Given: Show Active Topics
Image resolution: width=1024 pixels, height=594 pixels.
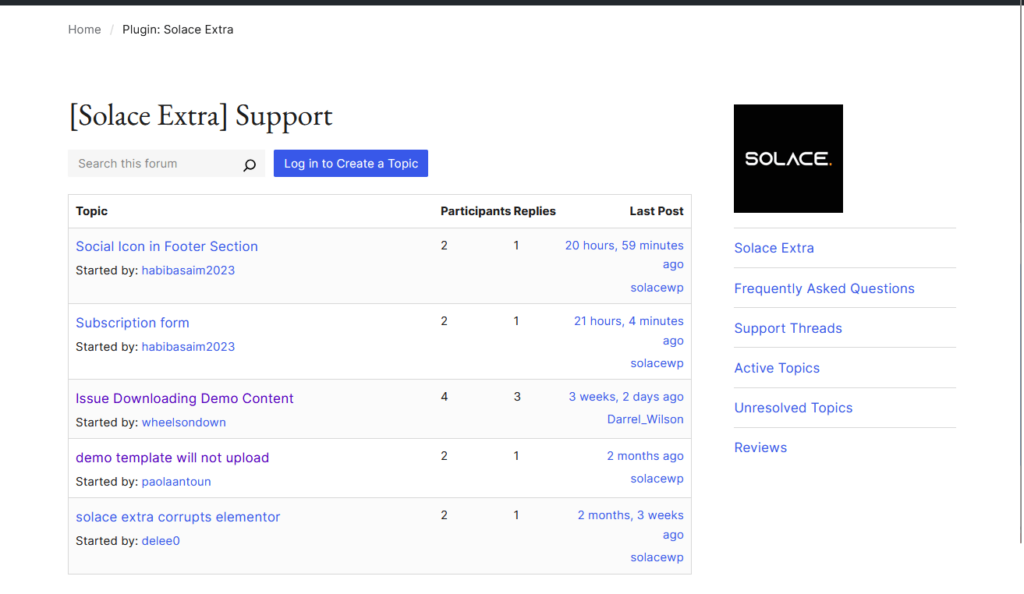Looking at the screenshot, I should pyautogui.click(x=776, y=368).
